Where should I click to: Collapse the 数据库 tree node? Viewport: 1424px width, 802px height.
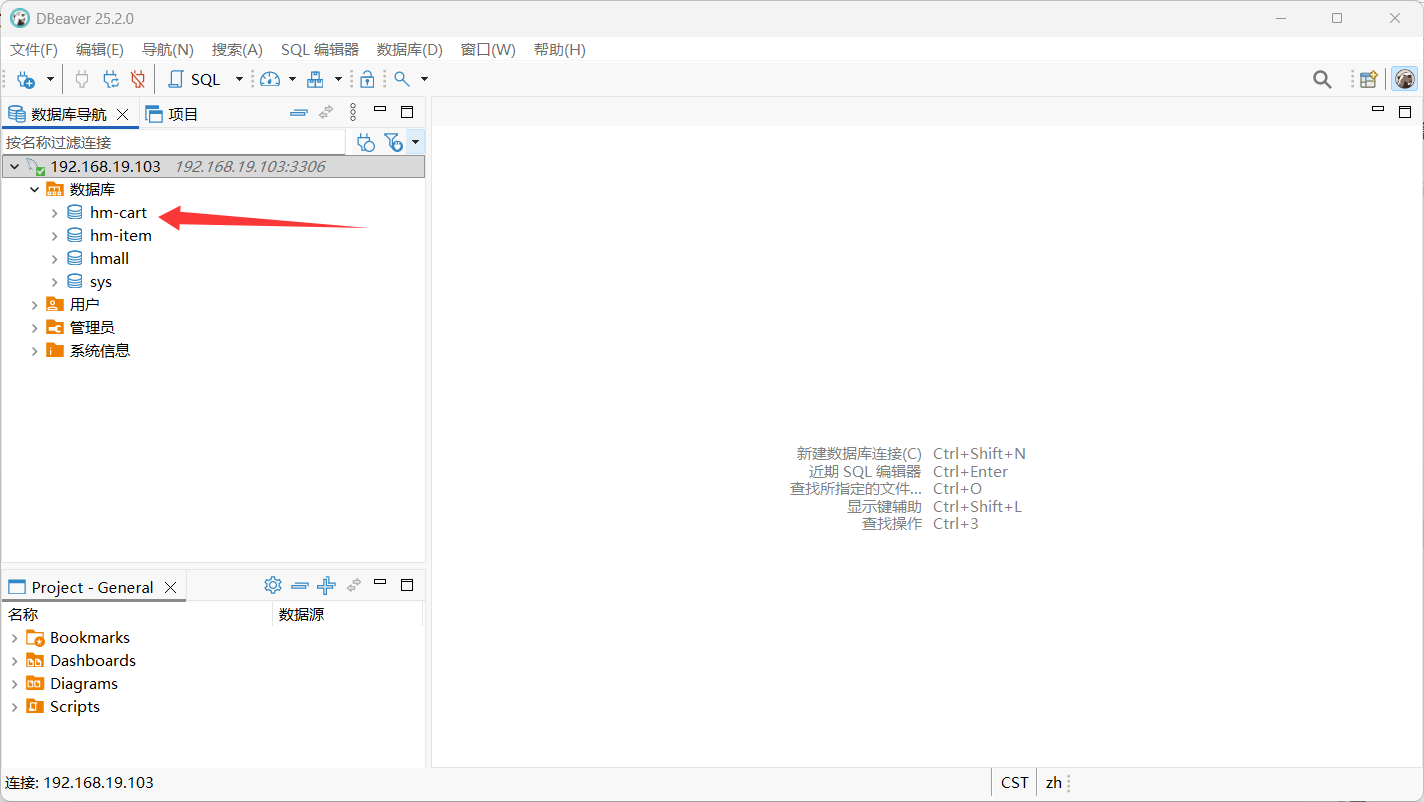pos(34,189)
